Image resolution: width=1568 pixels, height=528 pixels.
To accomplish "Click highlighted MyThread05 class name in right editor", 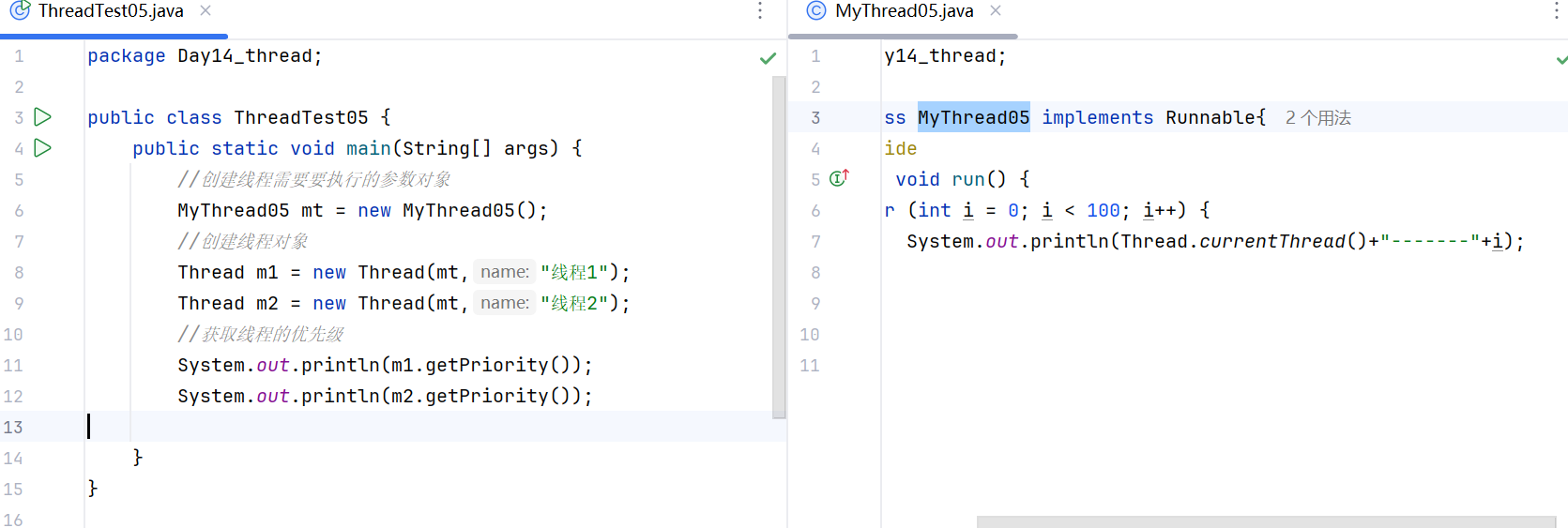I will tap(973, 117).
